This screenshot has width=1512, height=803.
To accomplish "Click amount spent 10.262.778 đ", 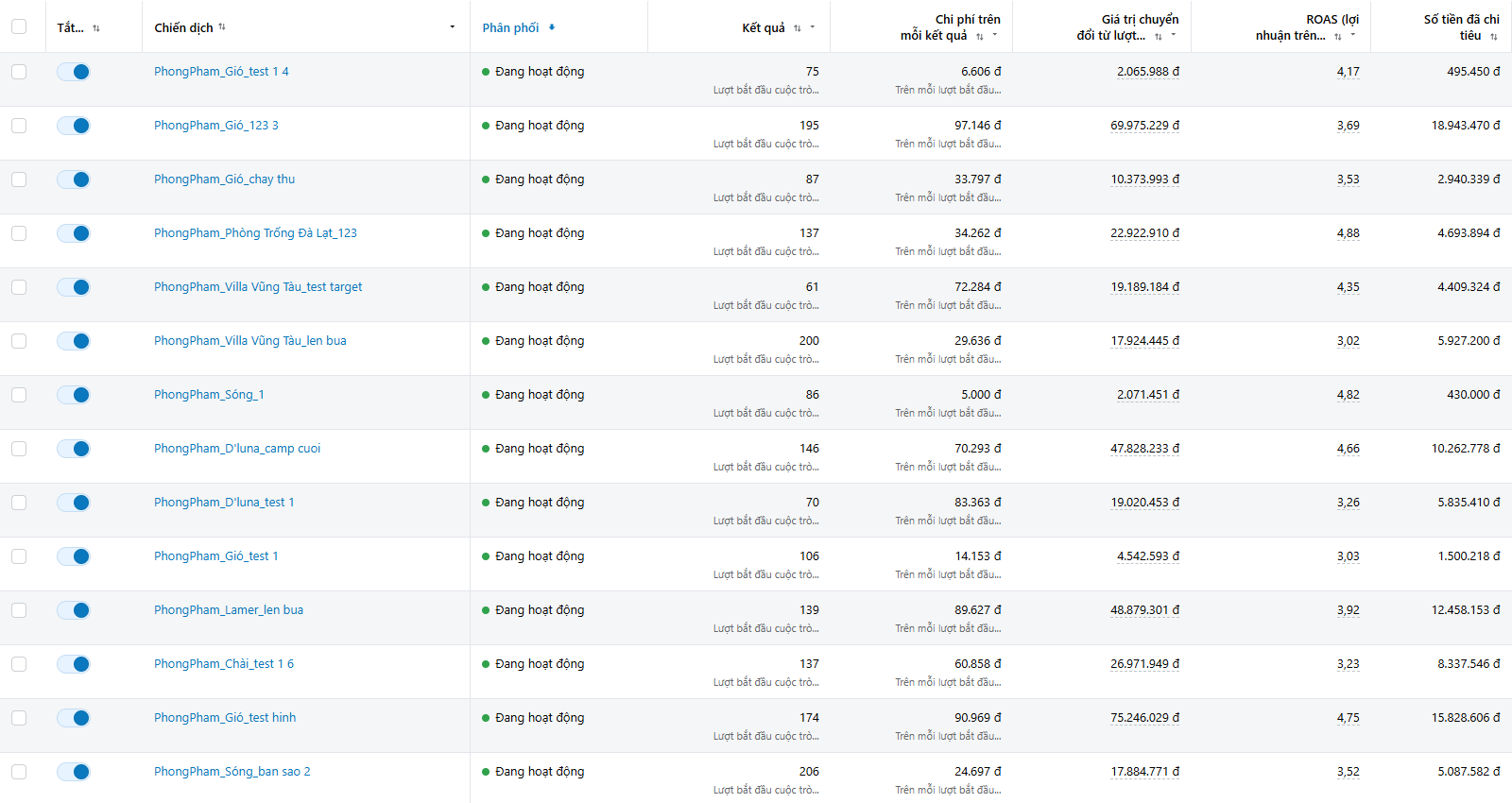I will [x=1466, y=449].
